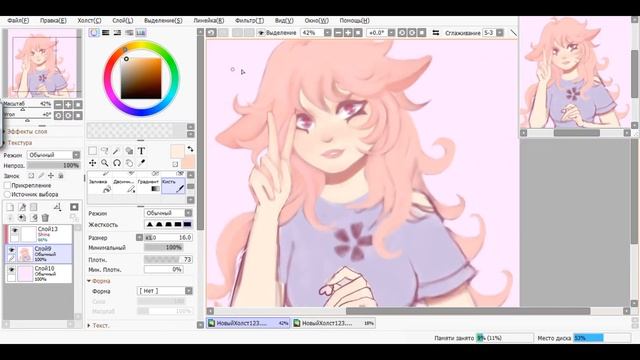Toggle the swatches panel icon
The image size is (640, 360).
click(141, 33)
